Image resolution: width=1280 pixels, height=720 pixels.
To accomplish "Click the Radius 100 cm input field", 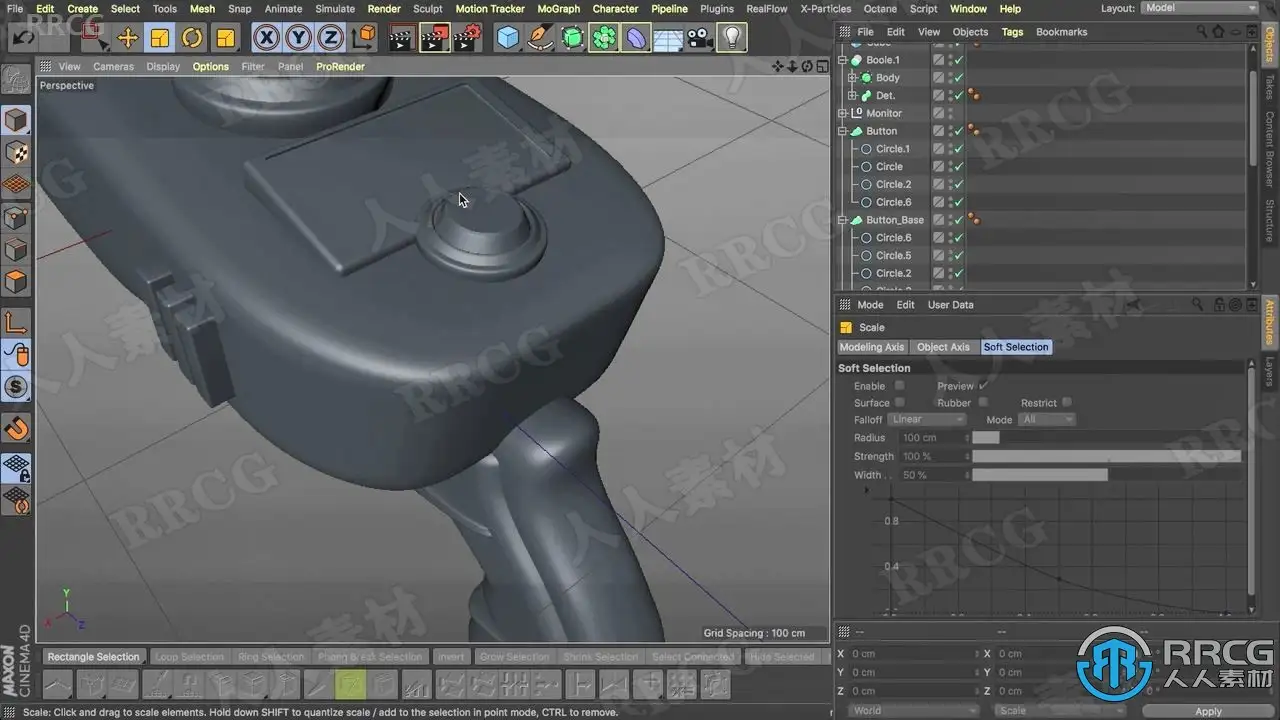I will click(x=934, y=438).
